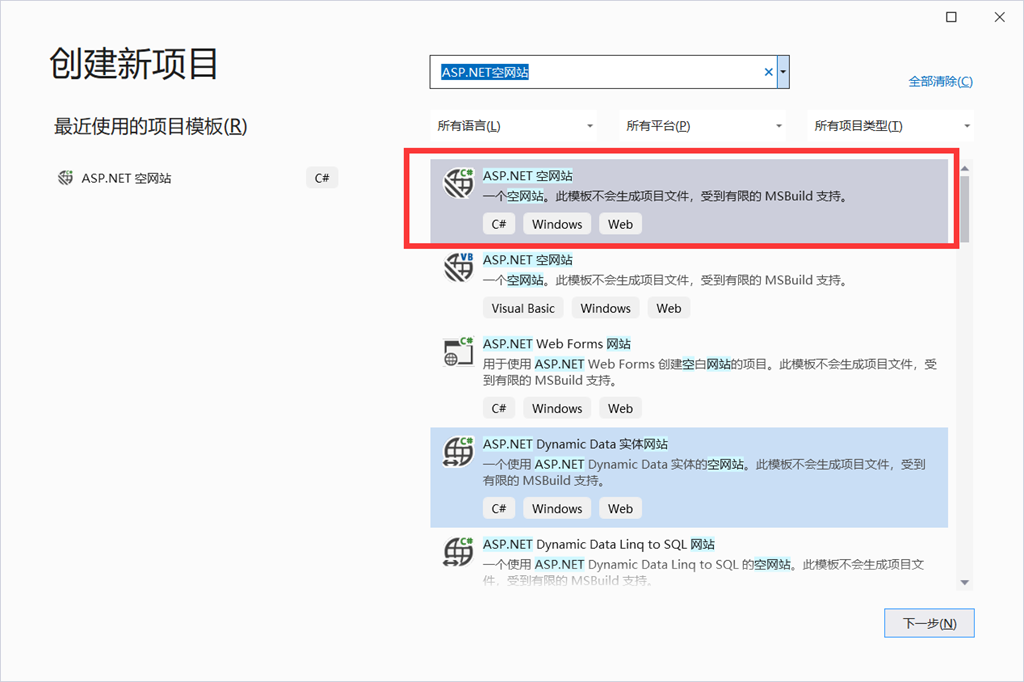Open the 所有项目类型 project type dropdown
Screen dimensions: 1024x682
click(892, 126)
